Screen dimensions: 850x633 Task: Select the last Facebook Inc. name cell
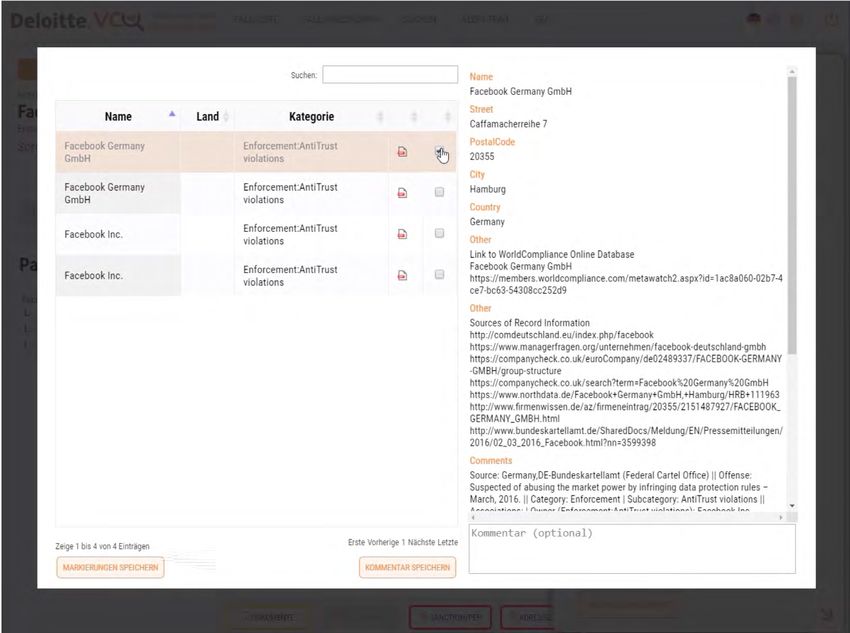point(118,276)
